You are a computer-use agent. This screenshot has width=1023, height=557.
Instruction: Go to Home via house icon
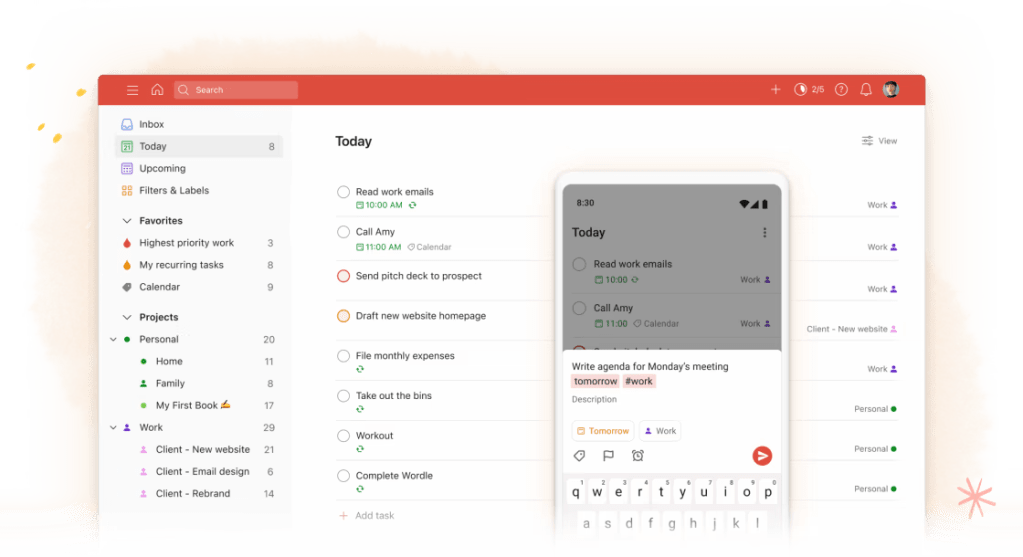[157, 90]
